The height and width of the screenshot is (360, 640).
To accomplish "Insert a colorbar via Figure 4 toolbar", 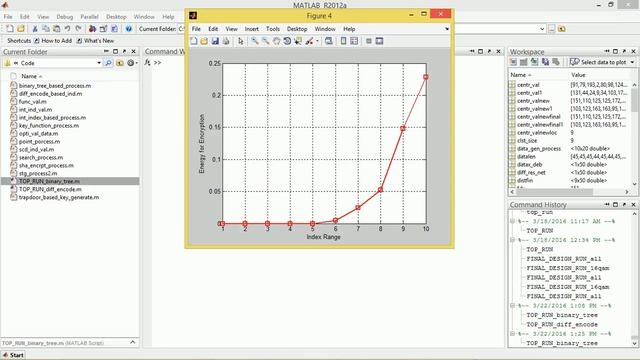I will (343, 41).
